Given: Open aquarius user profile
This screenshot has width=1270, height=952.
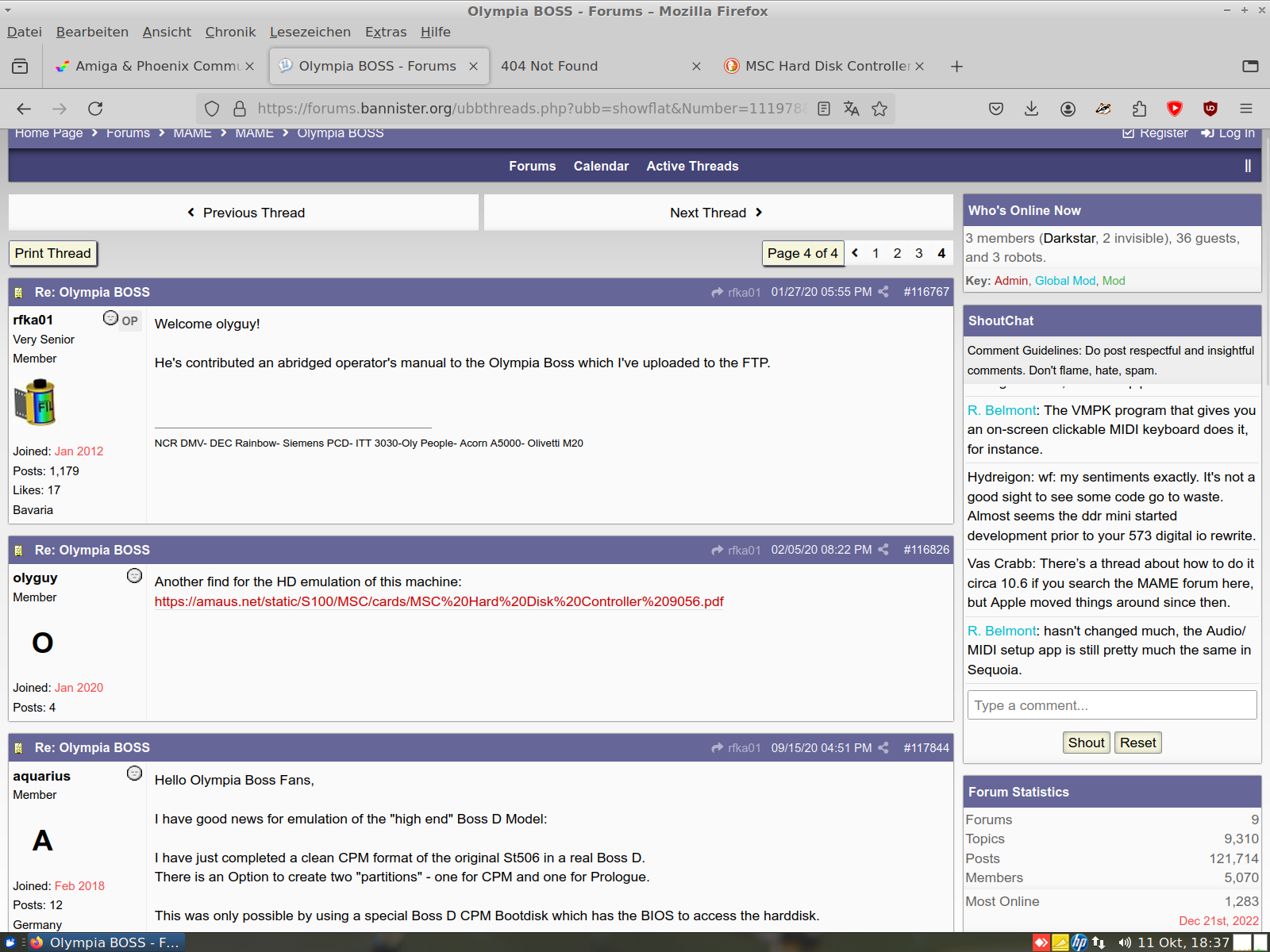Looking at the screenshot, I should click(41, 776).
